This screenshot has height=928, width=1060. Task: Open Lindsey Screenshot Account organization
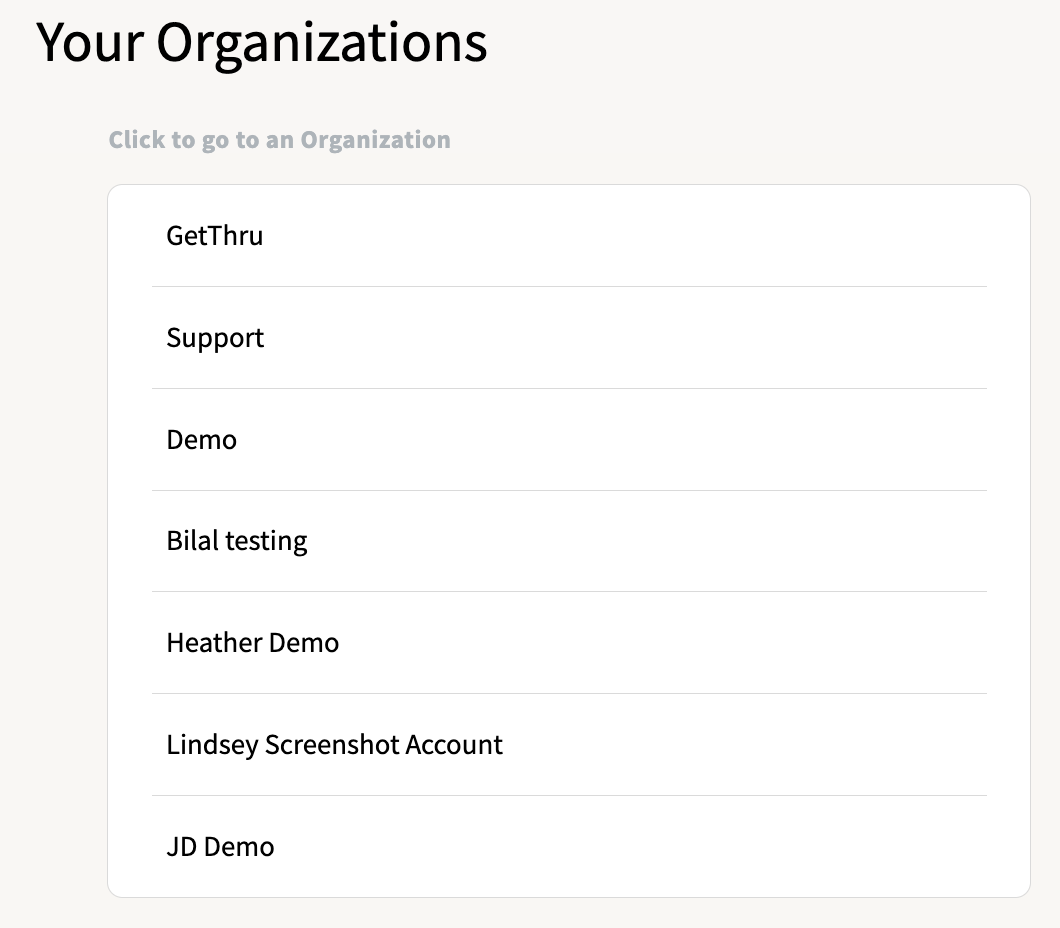coord(569,745)
